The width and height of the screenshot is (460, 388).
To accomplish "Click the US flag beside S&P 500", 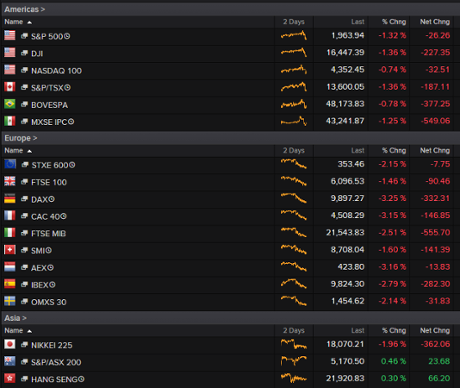I will pyautogui.click(x=10, y=35).
